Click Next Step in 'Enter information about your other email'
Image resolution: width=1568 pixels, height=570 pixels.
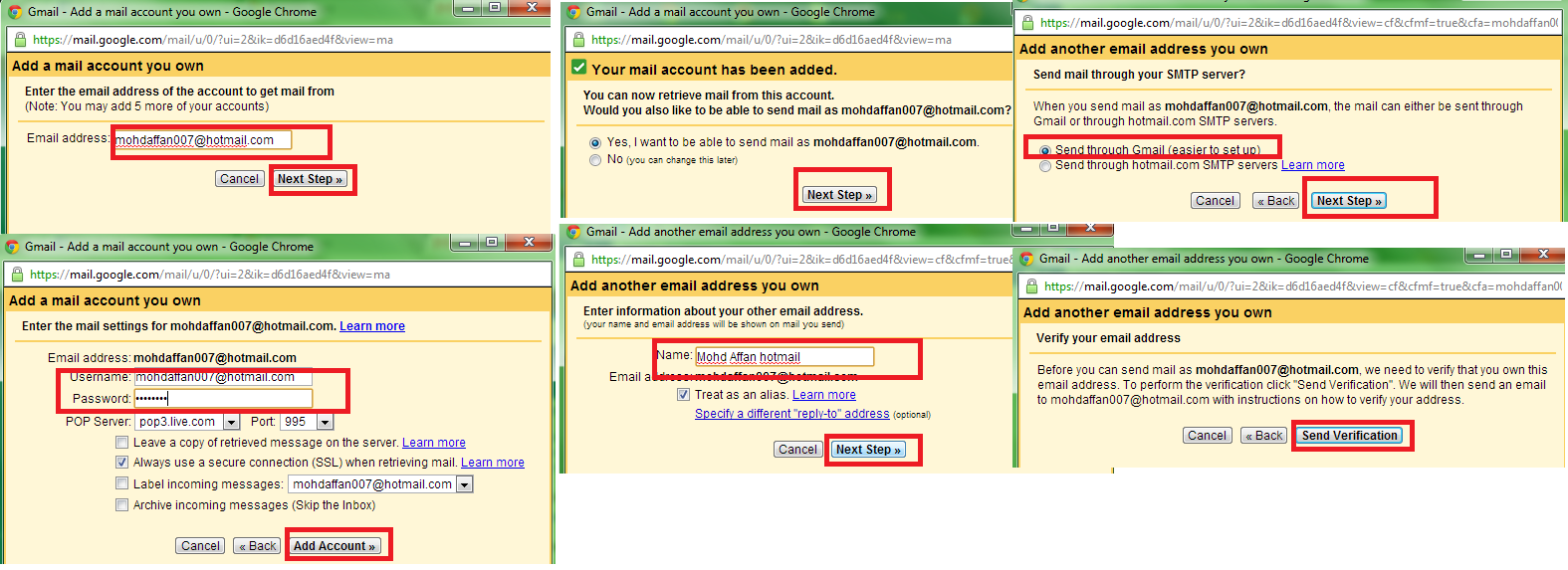[868, 450]
